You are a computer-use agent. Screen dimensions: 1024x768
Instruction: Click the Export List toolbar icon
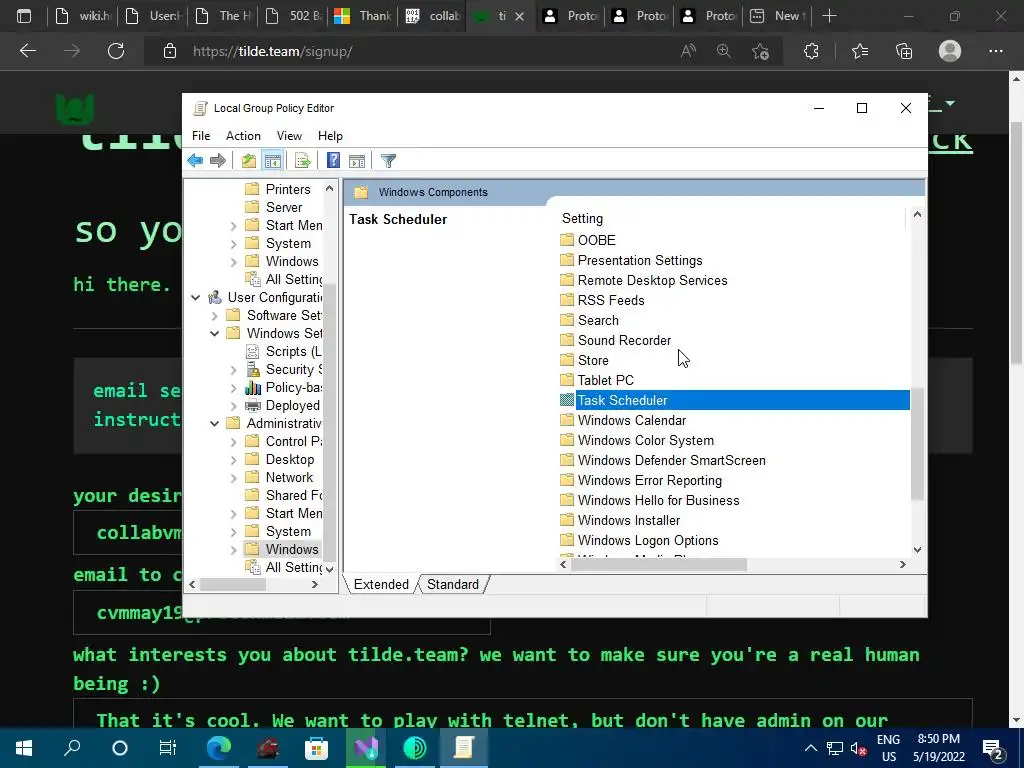pos(302,161)
